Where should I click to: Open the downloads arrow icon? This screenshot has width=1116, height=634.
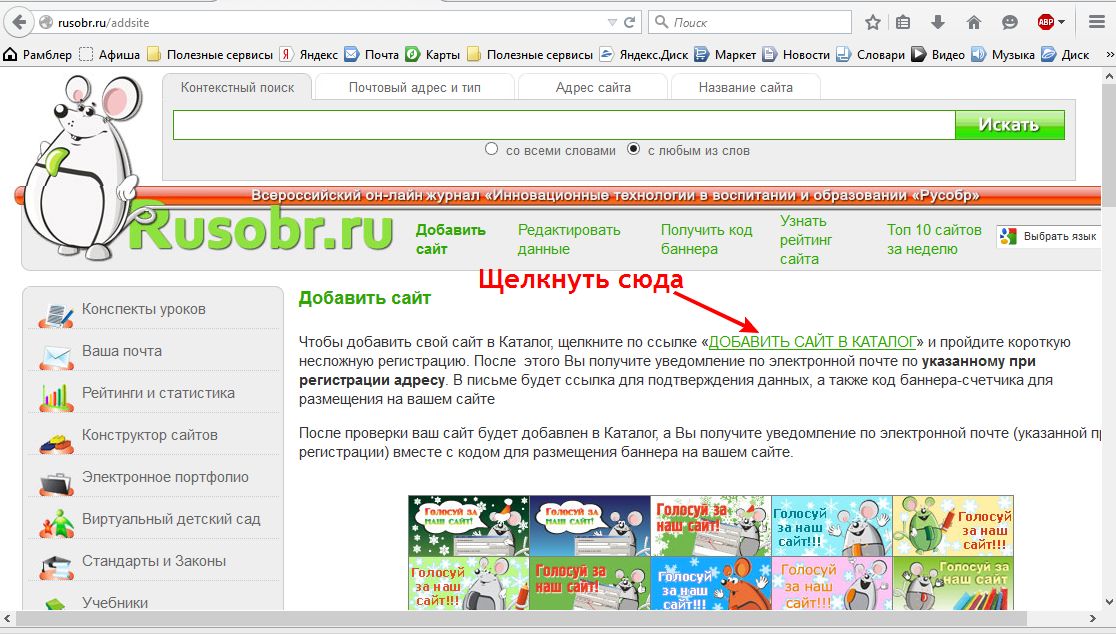coord(938,22)
